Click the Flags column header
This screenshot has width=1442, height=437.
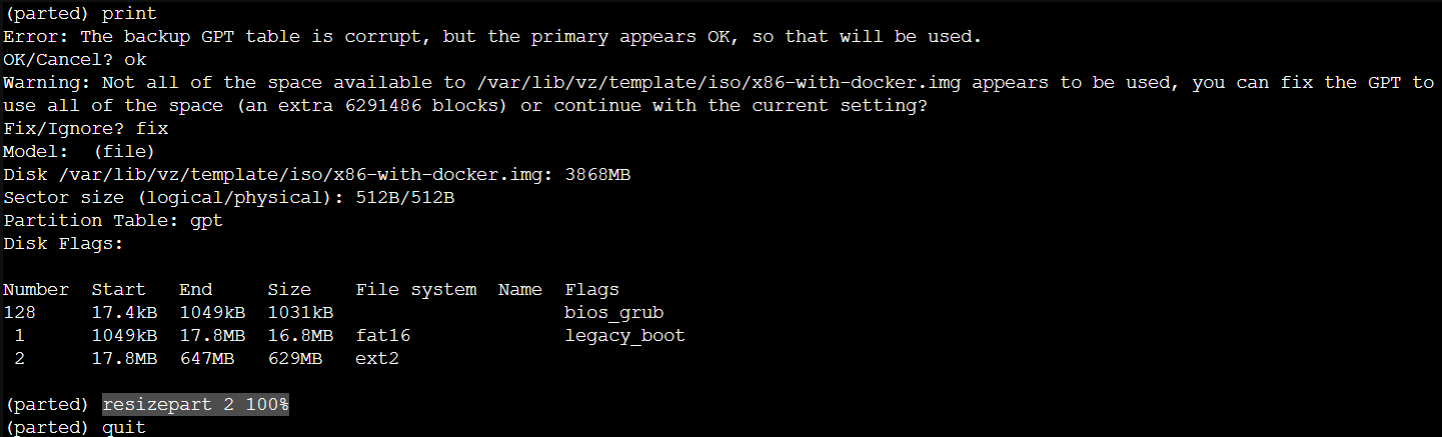(x=592, y=290)
